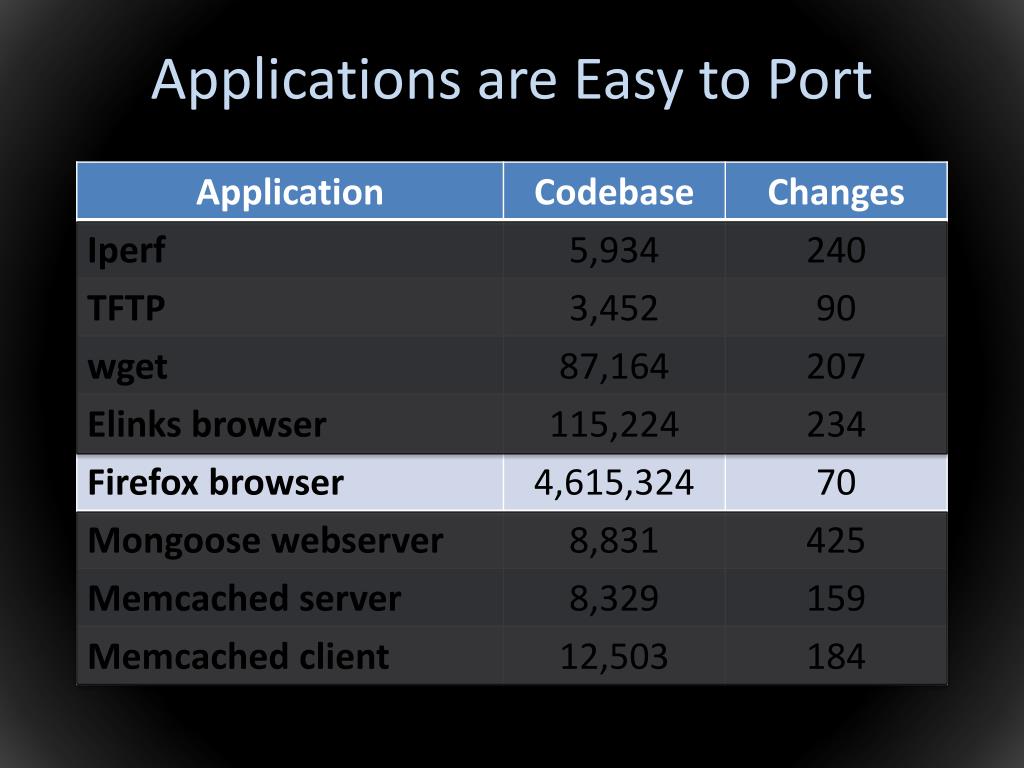Select the changes value '159'

(836, 598)
